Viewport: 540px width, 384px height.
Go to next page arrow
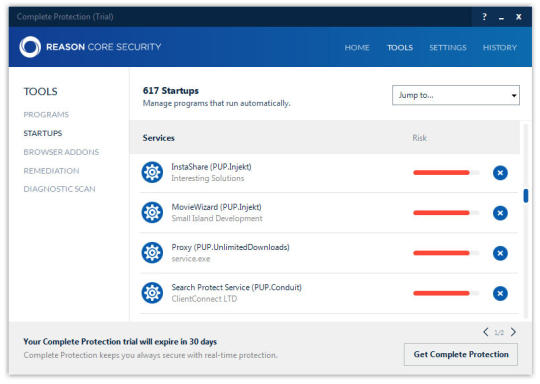coord(513,332)
